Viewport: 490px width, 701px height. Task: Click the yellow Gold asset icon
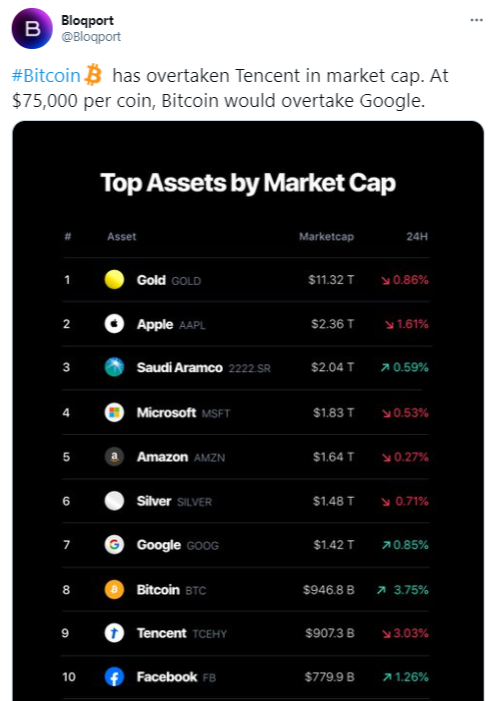point(114,279)
